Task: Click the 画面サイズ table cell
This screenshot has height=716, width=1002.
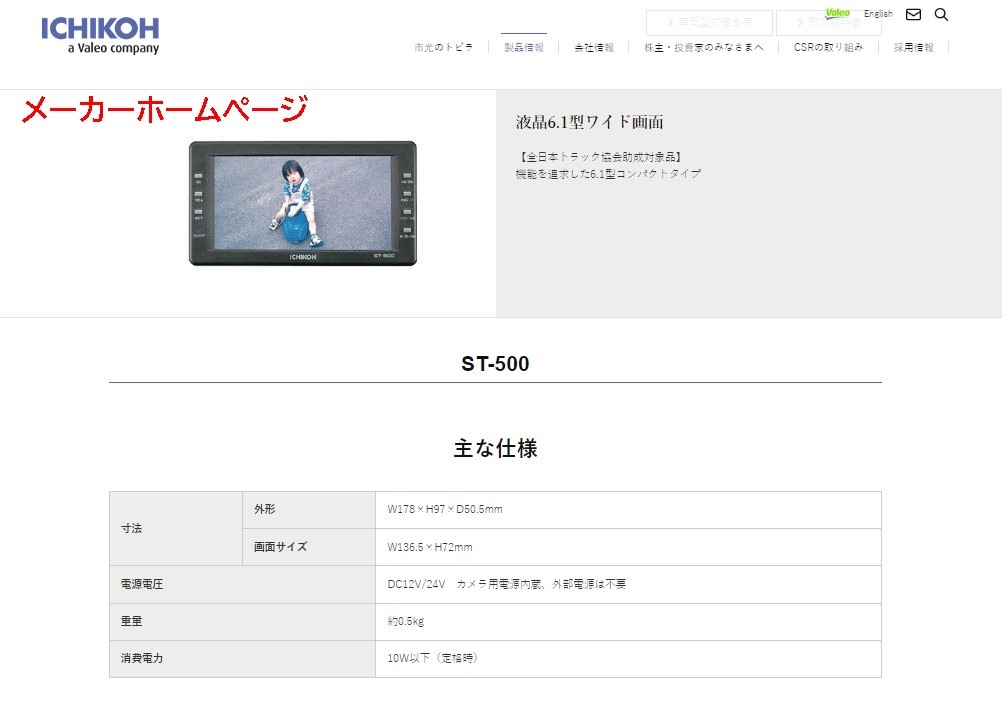Action: pos(309,547)
